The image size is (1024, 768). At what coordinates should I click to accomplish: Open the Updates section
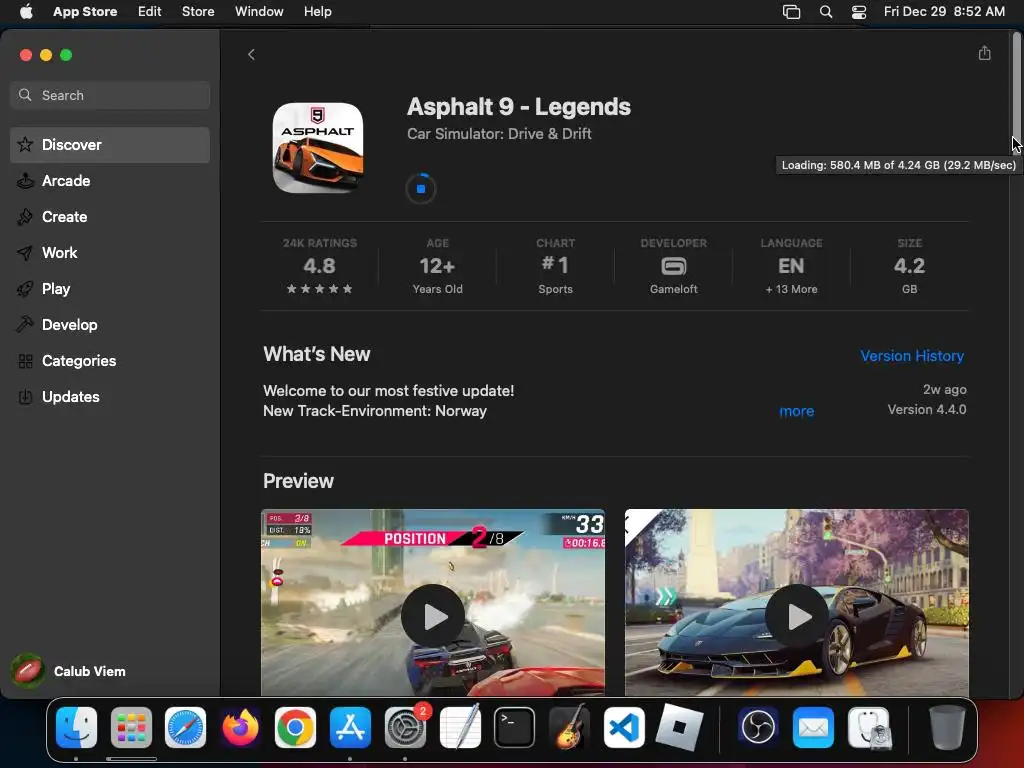click(x=110, y=396)
